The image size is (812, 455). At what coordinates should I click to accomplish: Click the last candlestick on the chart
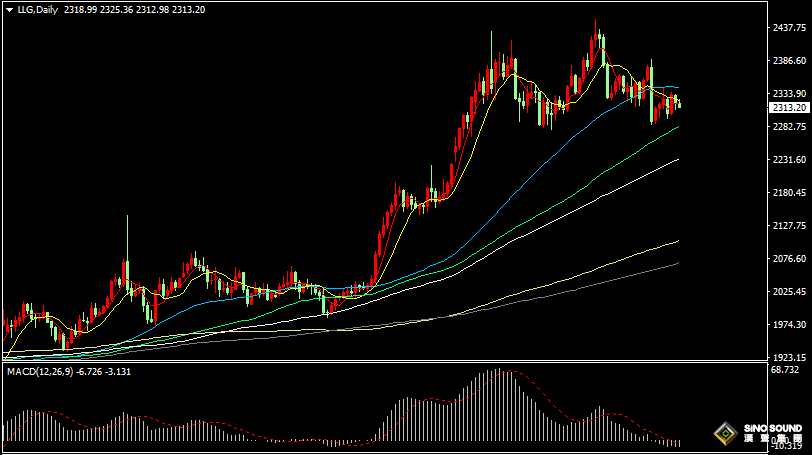[679, 103]
